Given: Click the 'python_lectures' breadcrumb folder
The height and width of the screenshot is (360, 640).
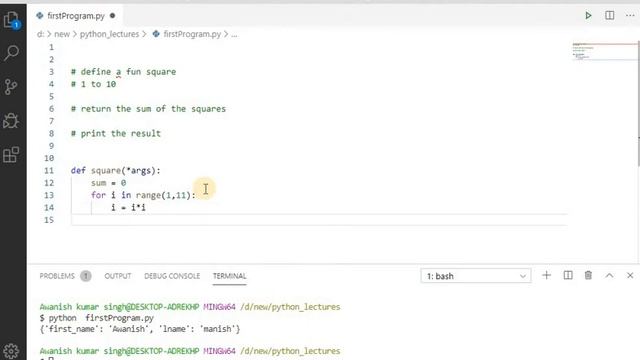Looking at the screenshot, I should tap(109, 34).
